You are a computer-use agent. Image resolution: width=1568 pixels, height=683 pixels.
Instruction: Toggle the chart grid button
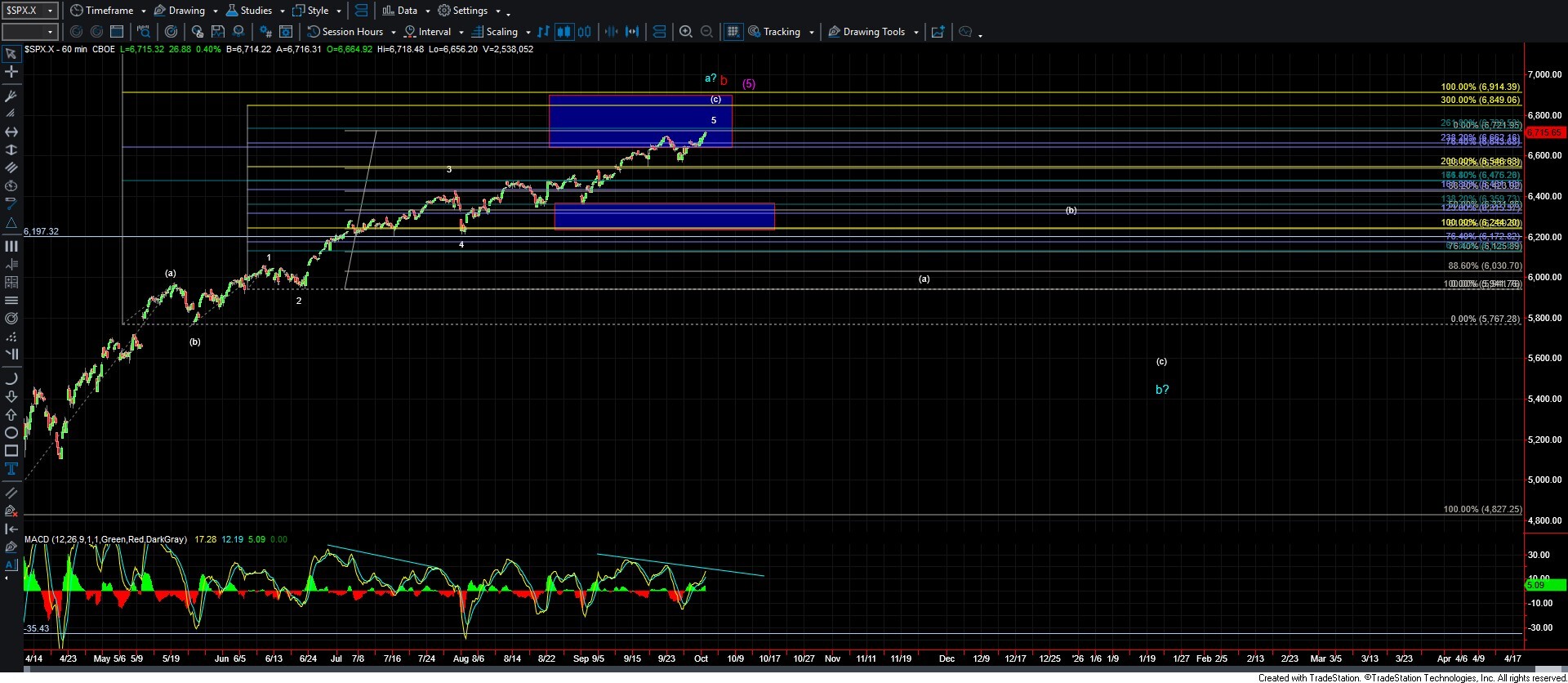(733, 32)
